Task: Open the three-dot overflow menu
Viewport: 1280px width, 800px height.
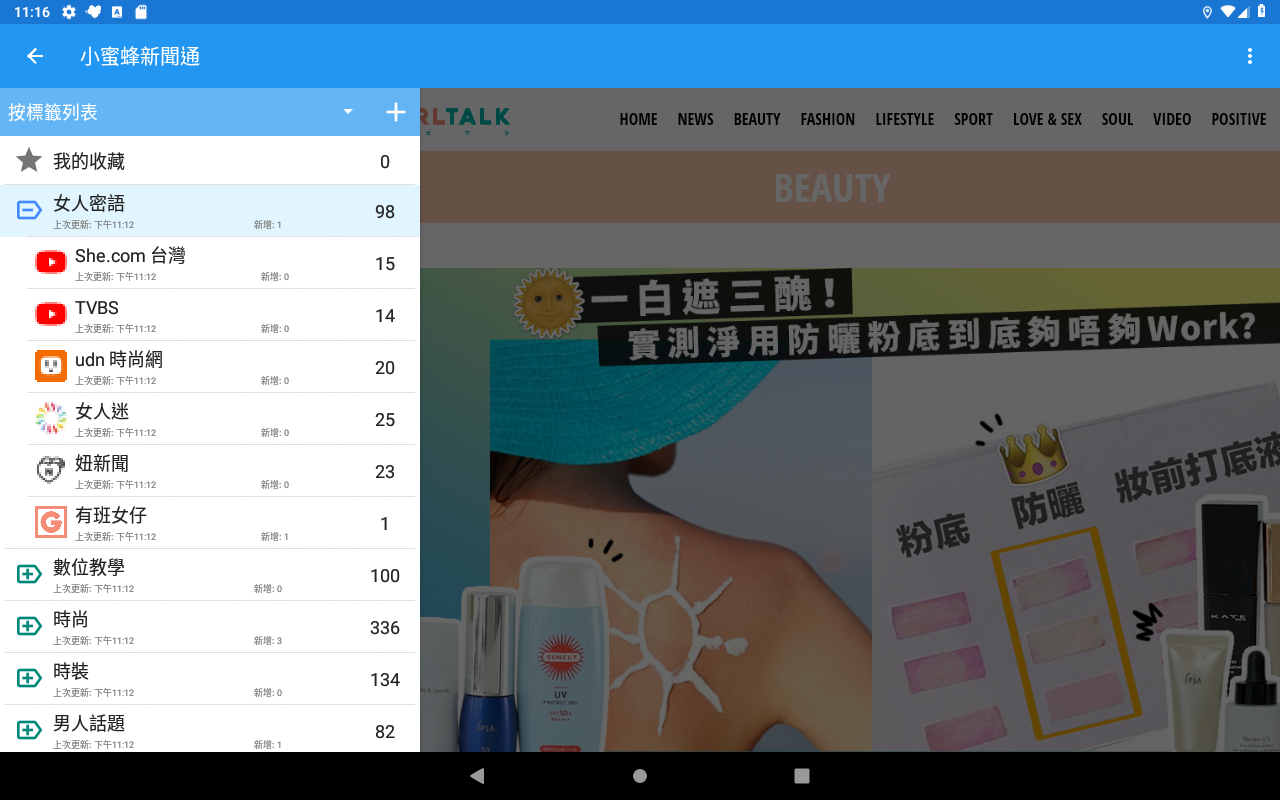Action: tap(1249, 56)
